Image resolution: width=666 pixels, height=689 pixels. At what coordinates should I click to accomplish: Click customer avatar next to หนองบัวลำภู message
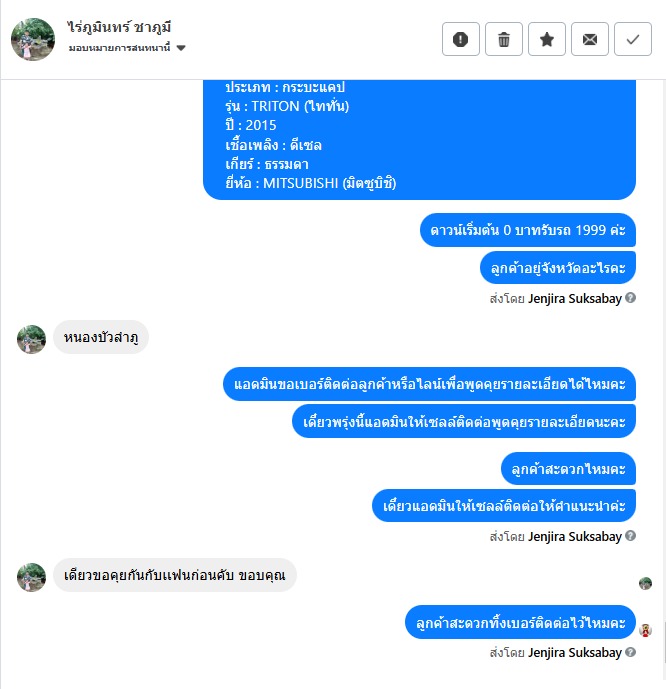click(31, 339)
